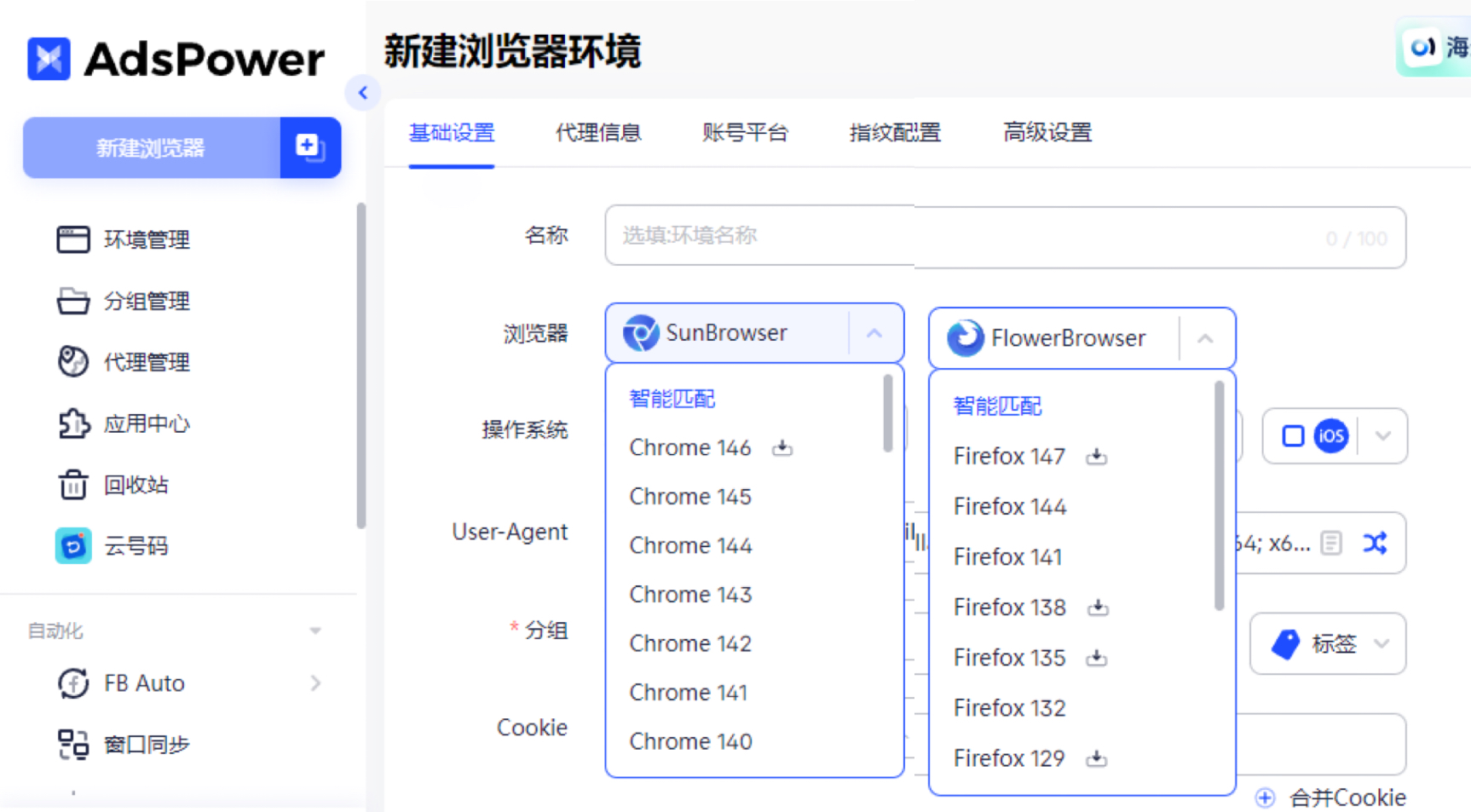Viewport: 1471px width, 812px height.
Task: Open the 回收站 trash icon
Action: 73,485
